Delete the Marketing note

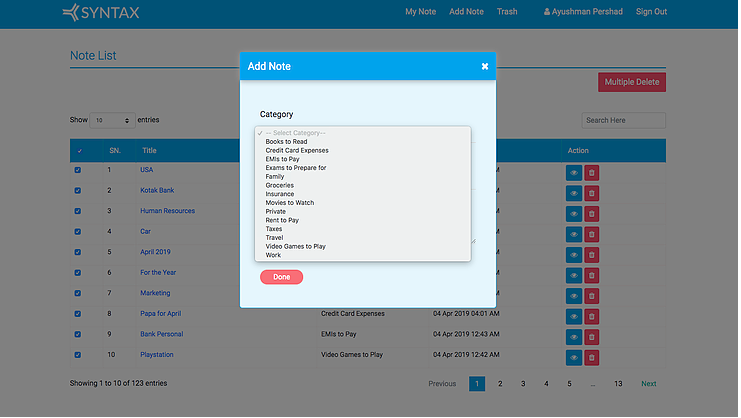[x=591, y=296]
